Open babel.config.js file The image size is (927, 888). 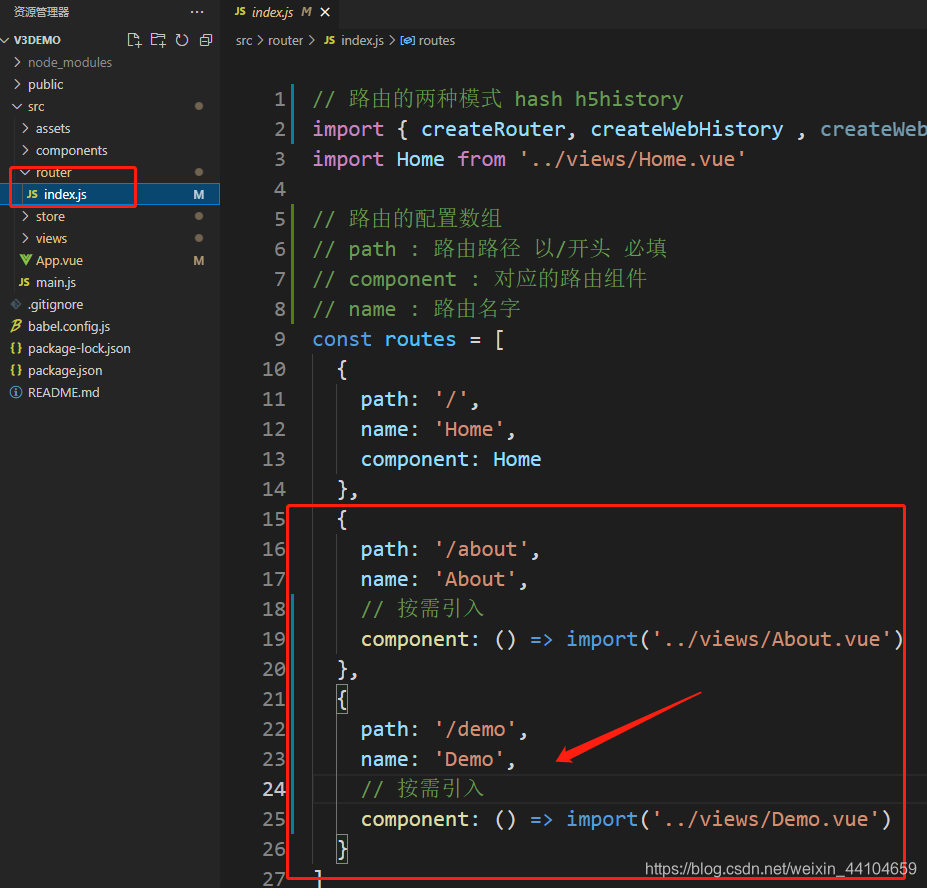110,326
